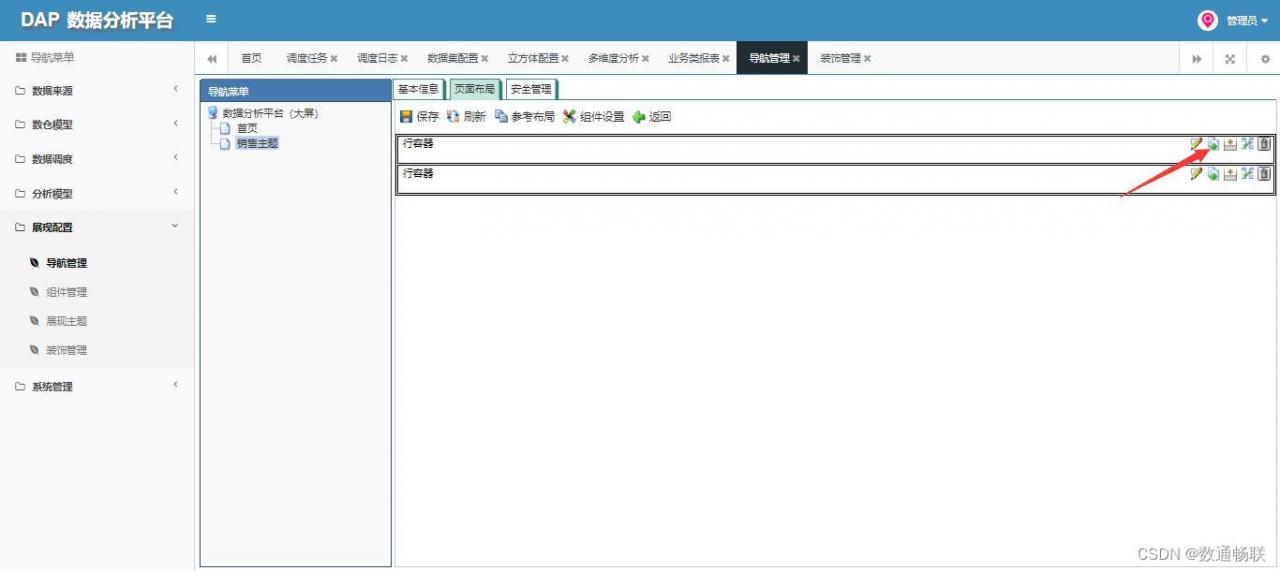Click the tabs scroll-left double arrow
The height and width of the screenshot is (571, 1280).
[x=212, y=58]
